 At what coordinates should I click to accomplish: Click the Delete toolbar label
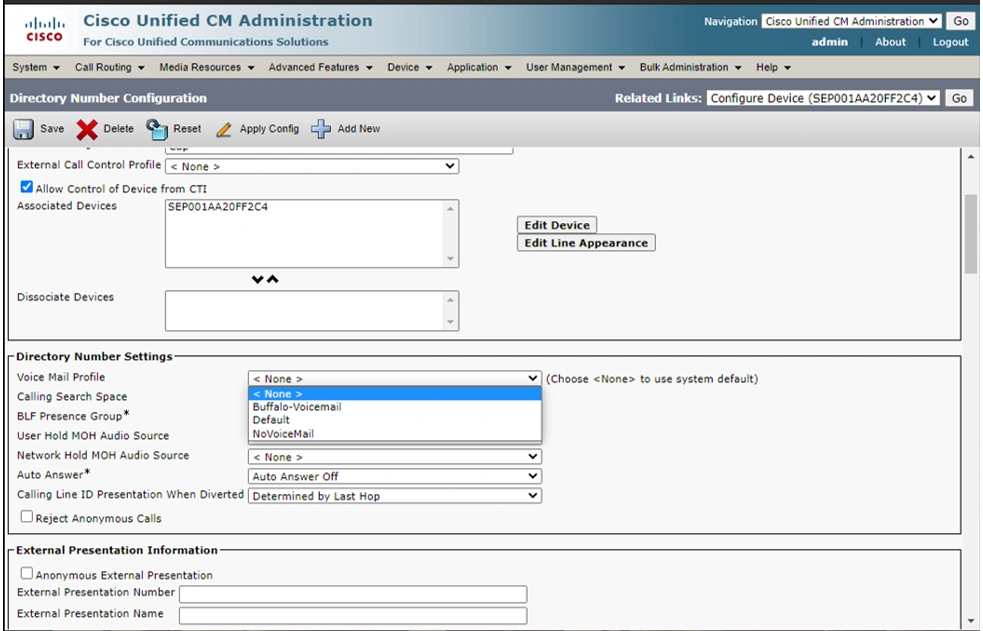(118, 129)
